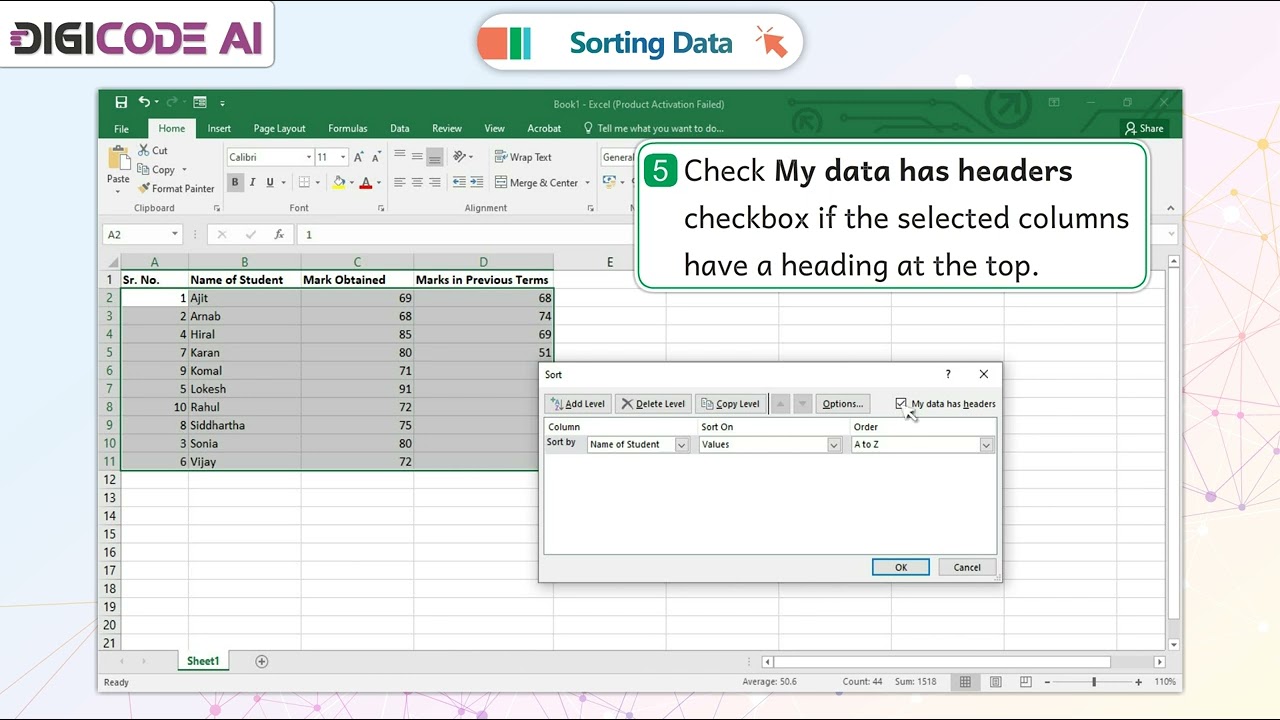Click Bottom Align icon

pyautogui.click(x=434, y=156)
